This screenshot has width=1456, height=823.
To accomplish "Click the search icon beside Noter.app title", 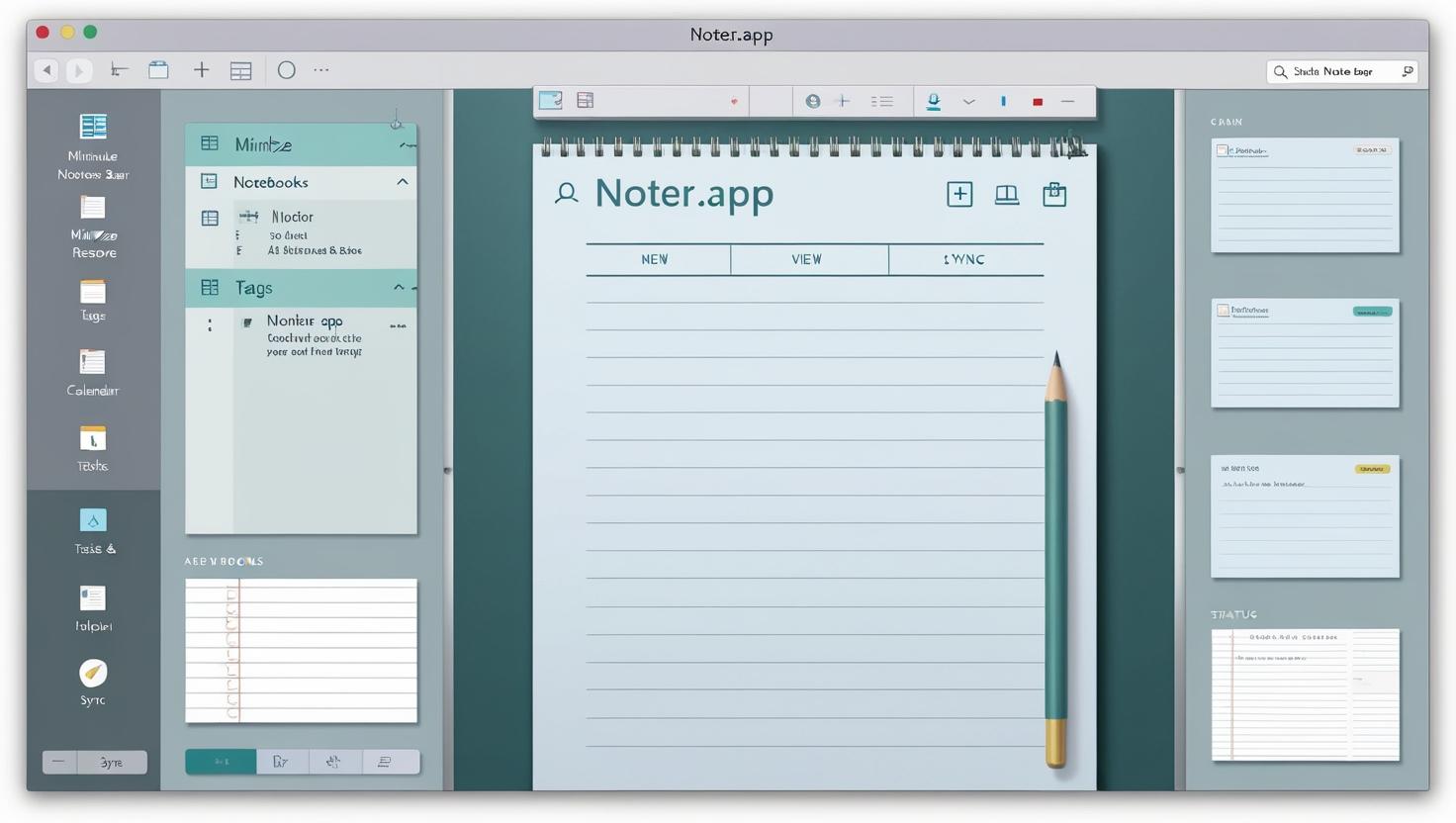I will click(x=566, y=194).
